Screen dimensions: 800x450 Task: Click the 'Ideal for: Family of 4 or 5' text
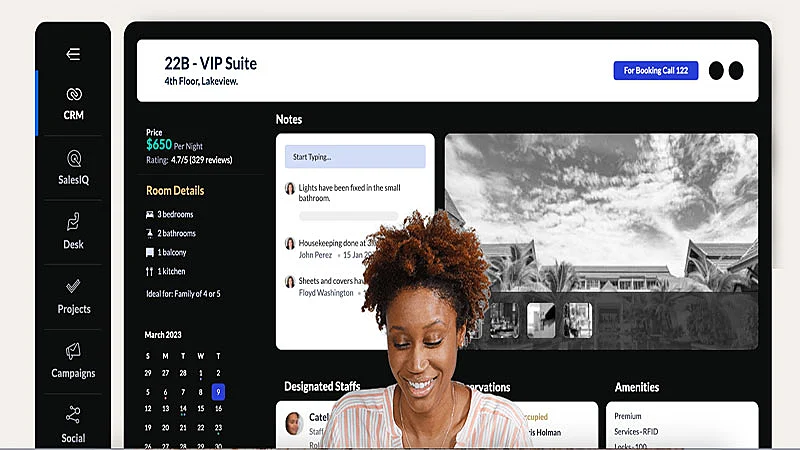[184, 294]
